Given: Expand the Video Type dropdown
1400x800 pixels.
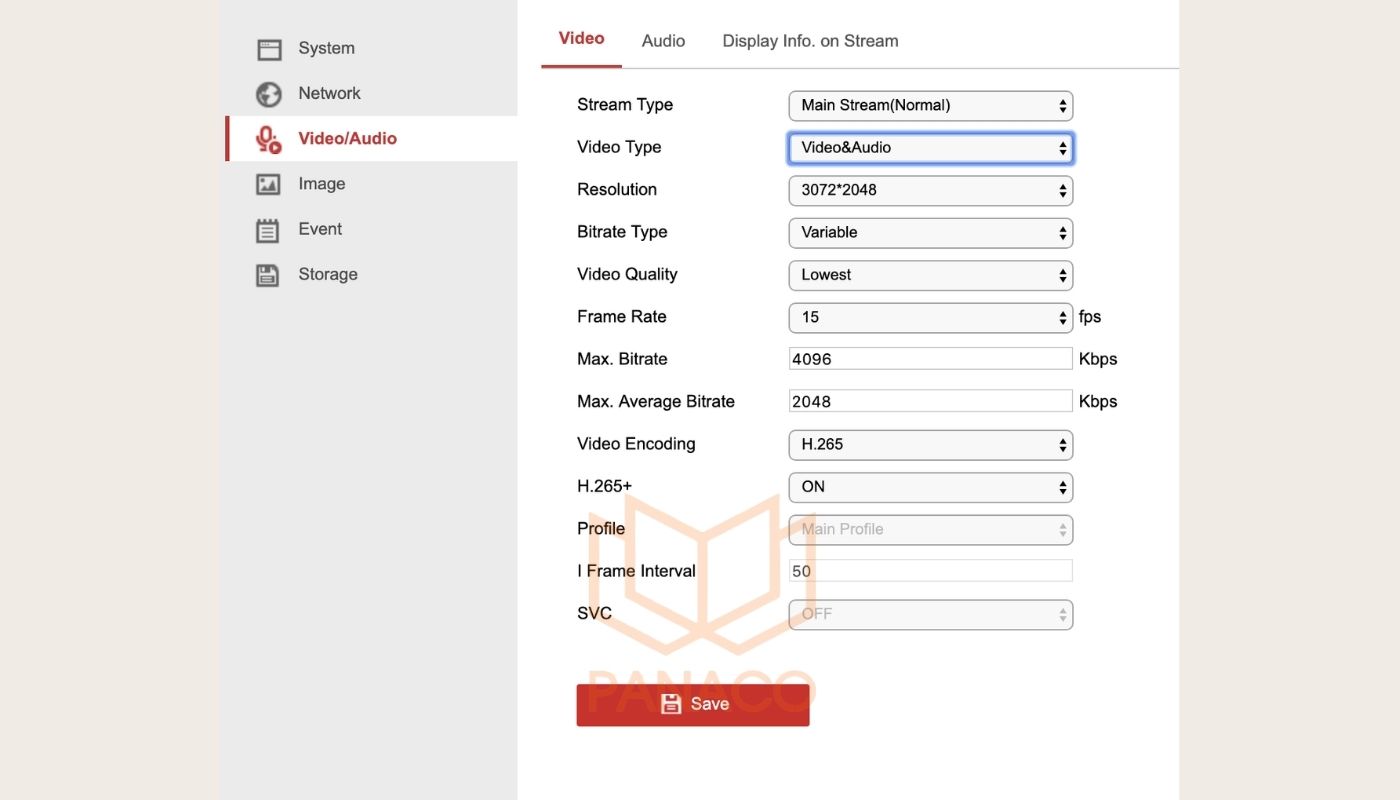Looking at the screenshot, I should click(930, 148).
